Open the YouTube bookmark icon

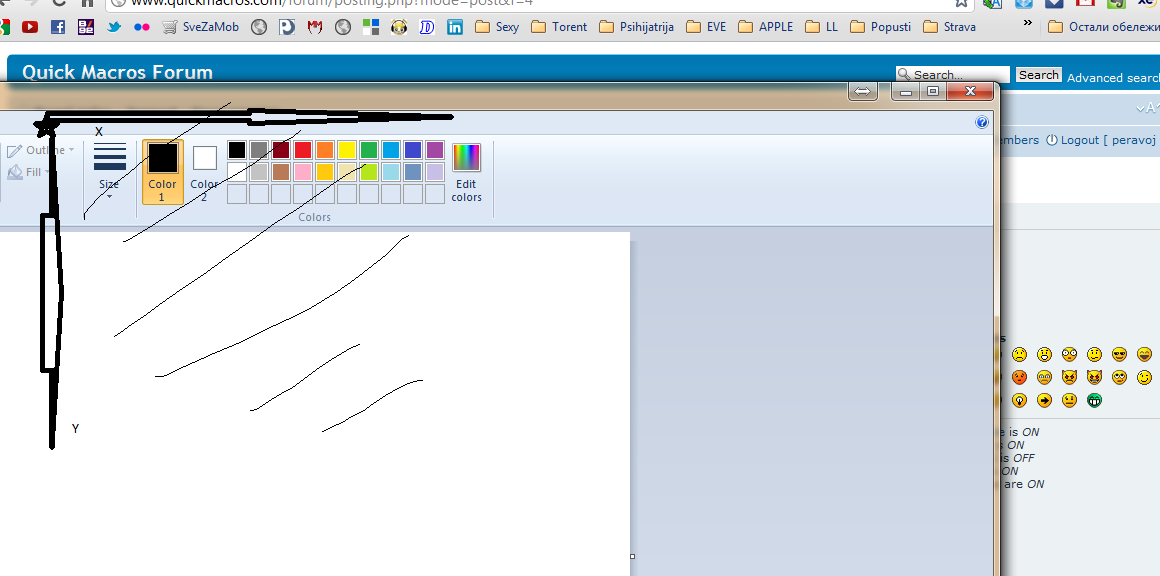[30, 27]
